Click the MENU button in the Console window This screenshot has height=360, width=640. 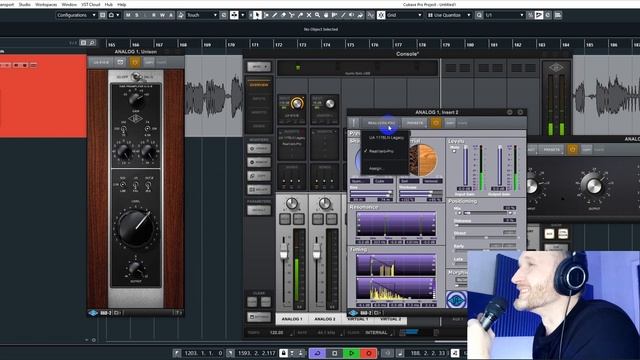(x=259, y=67)
